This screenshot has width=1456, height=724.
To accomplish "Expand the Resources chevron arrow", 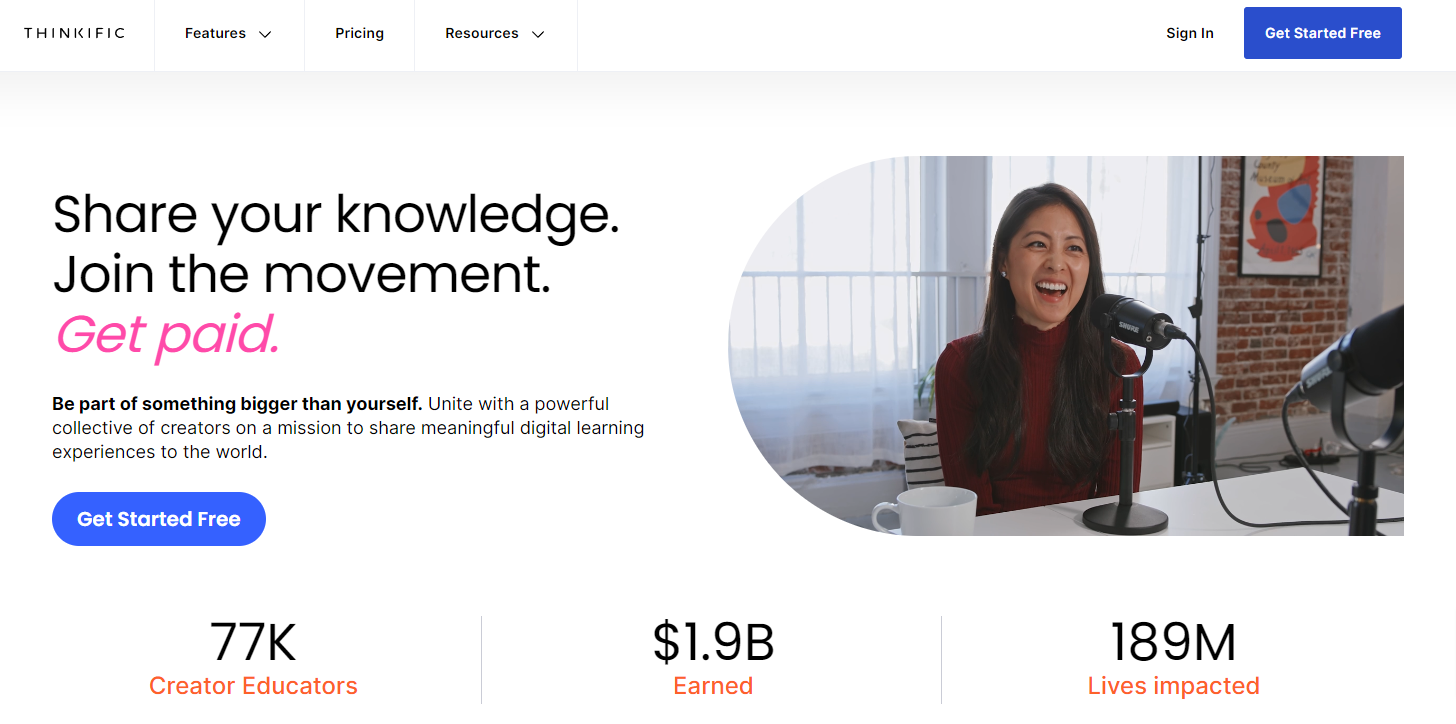I will coord(538,34).
